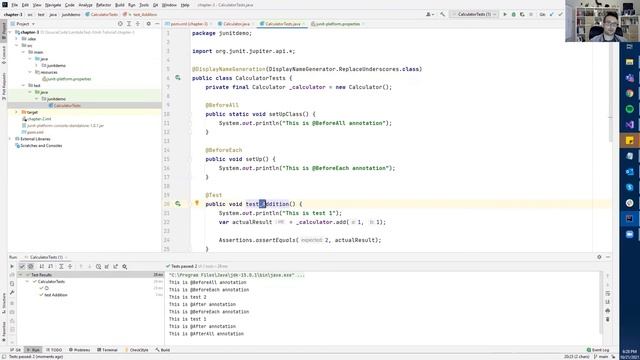Toggle Show Passed tests checkmark filter

coord(22,267)
